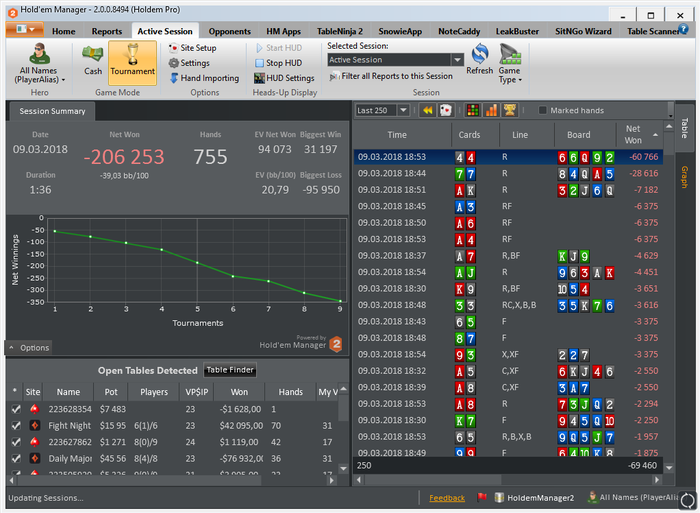The height and width of the screenshot is (513, 700).
Task: Switch game mode to Cash
Action: click(x=93, y=60)
